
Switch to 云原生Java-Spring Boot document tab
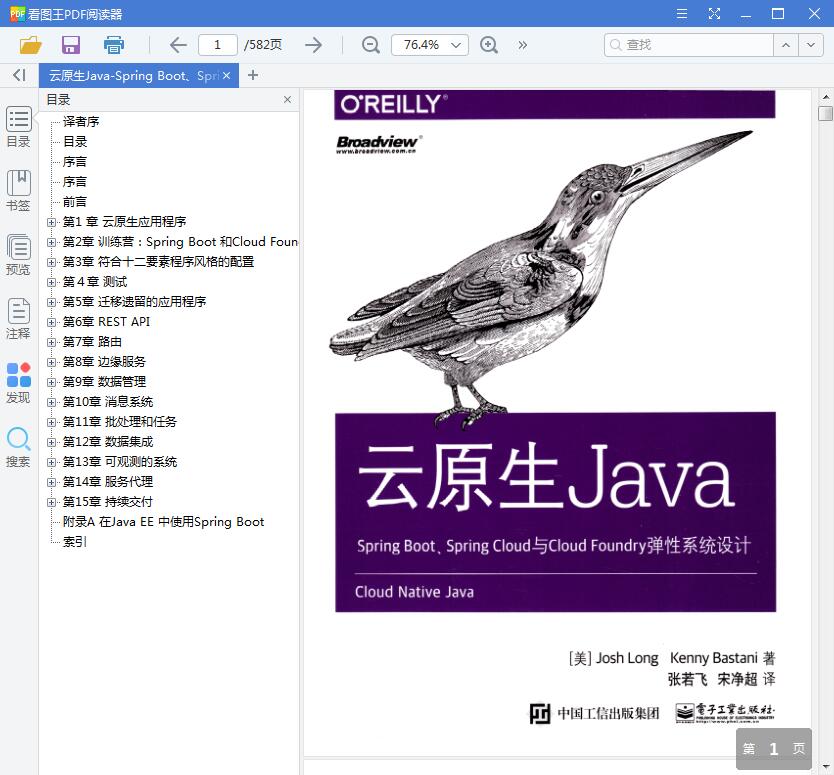[x=133, y=76]
